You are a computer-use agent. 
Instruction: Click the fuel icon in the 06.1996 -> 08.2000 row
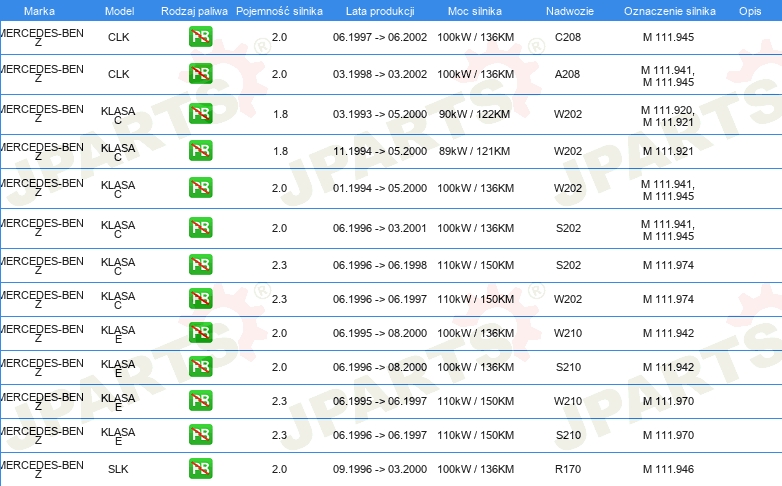coord(200,366)
